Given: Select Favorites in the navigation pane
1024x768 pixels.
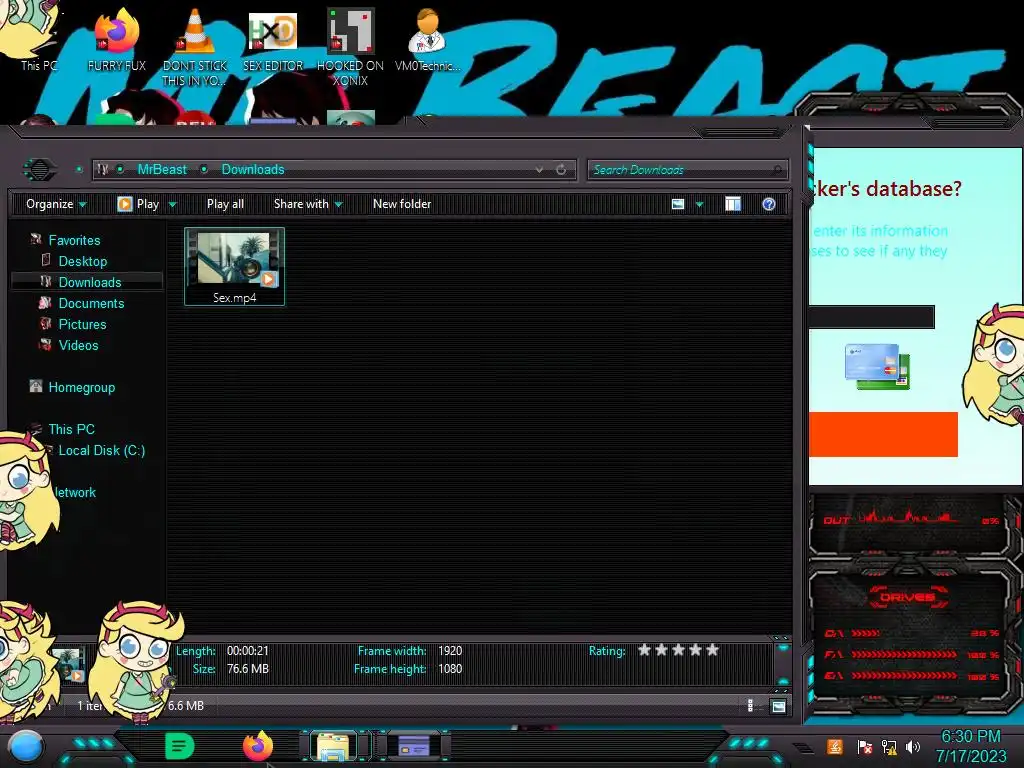Looking at the screenshot, I should click(74, 240).
